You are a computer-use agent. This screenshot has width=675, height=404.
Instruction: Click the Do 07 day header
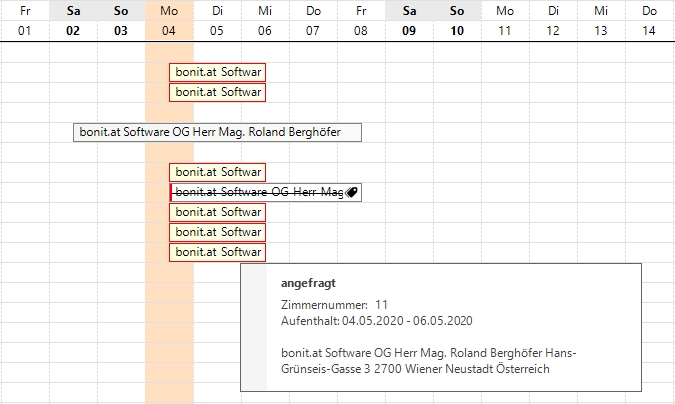click(x=313, y=20)
